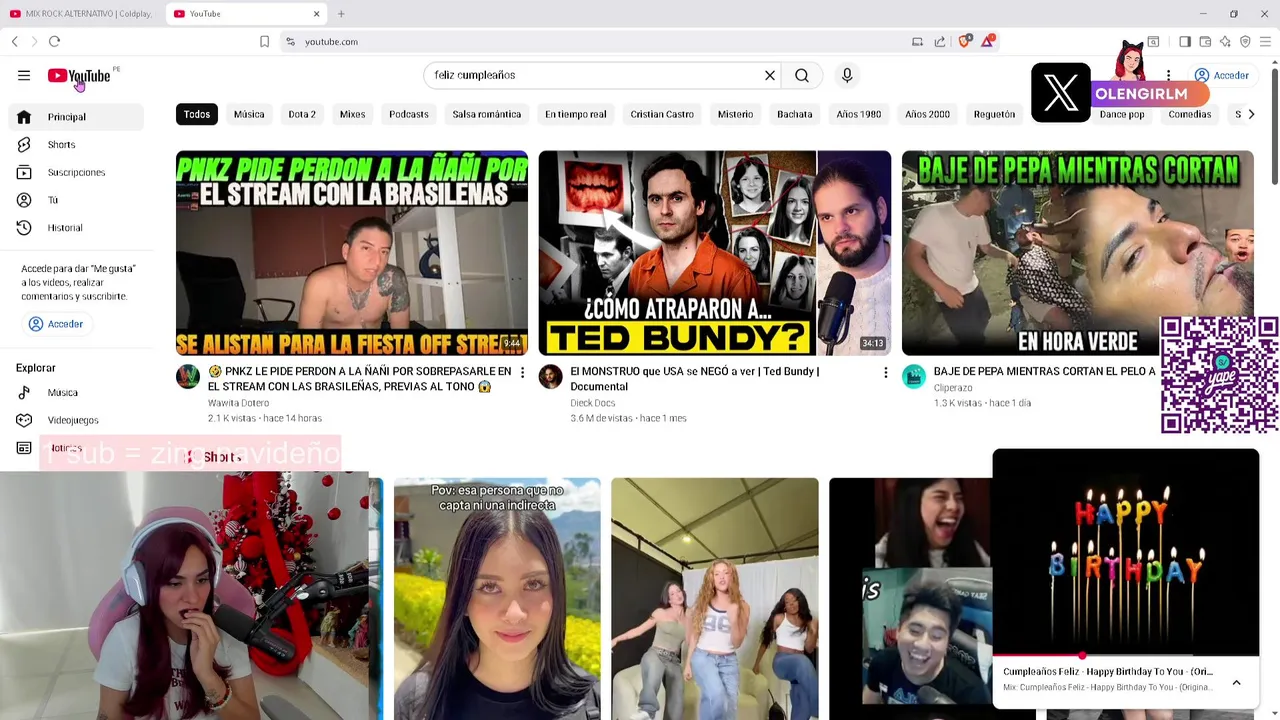This screenshot has width=1280, height=720.
Task: Explore Videojuegos in the sidebar
Action: tap(76, 420)
